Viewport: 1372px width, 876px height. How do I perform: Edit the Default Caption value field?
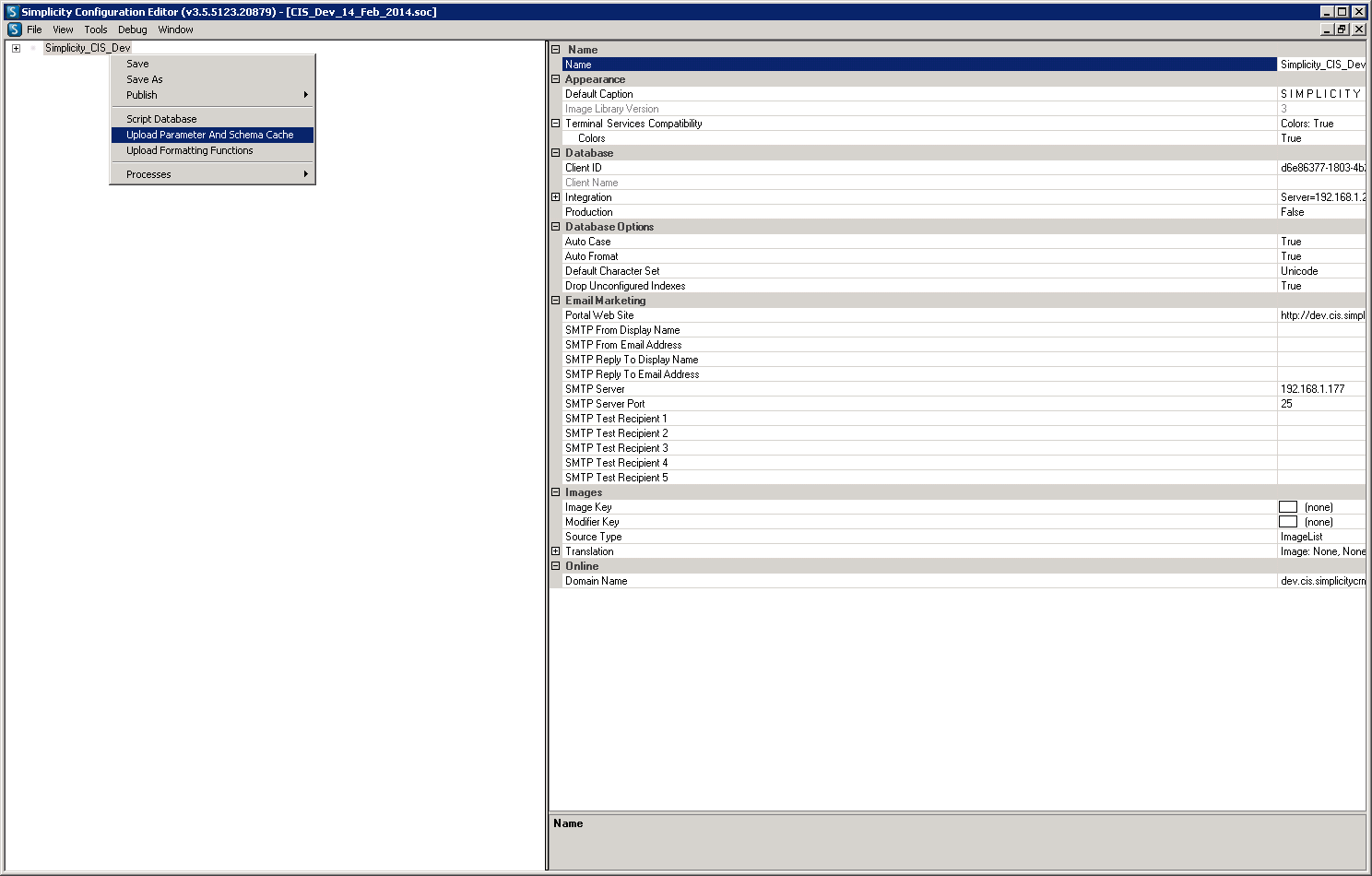click(x=1321, y=94)
